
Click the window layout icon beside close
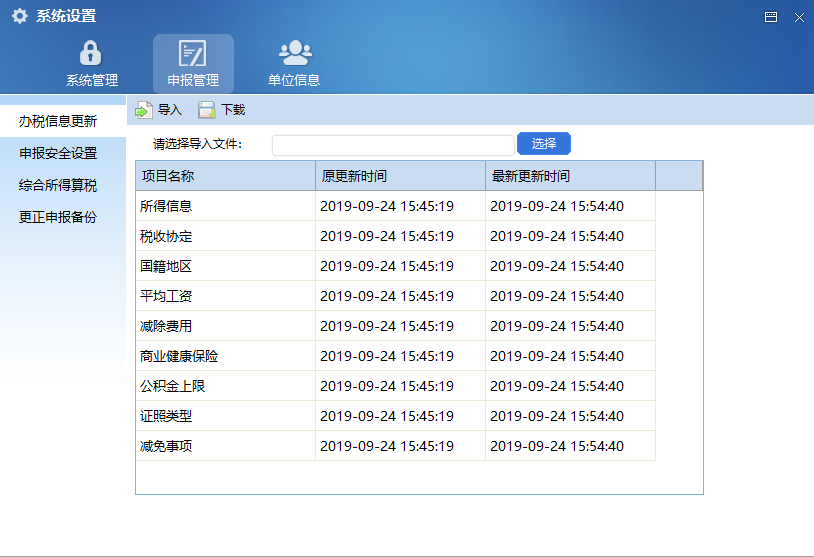pyautogui.click(x=771, y=17)
